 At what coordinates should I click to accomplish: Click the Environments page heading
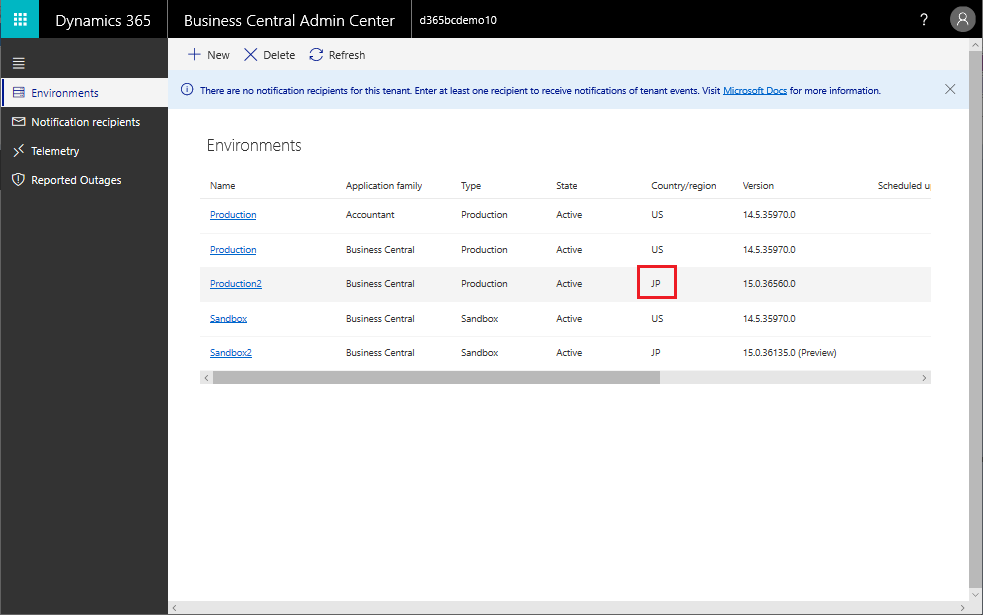(254, 145)
